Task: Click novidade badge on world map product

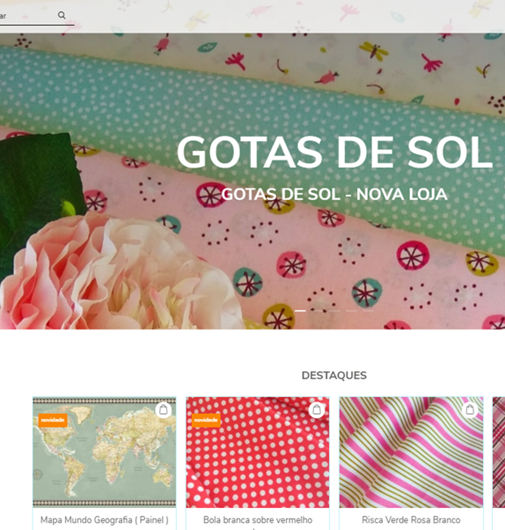Action: [53, 420]
